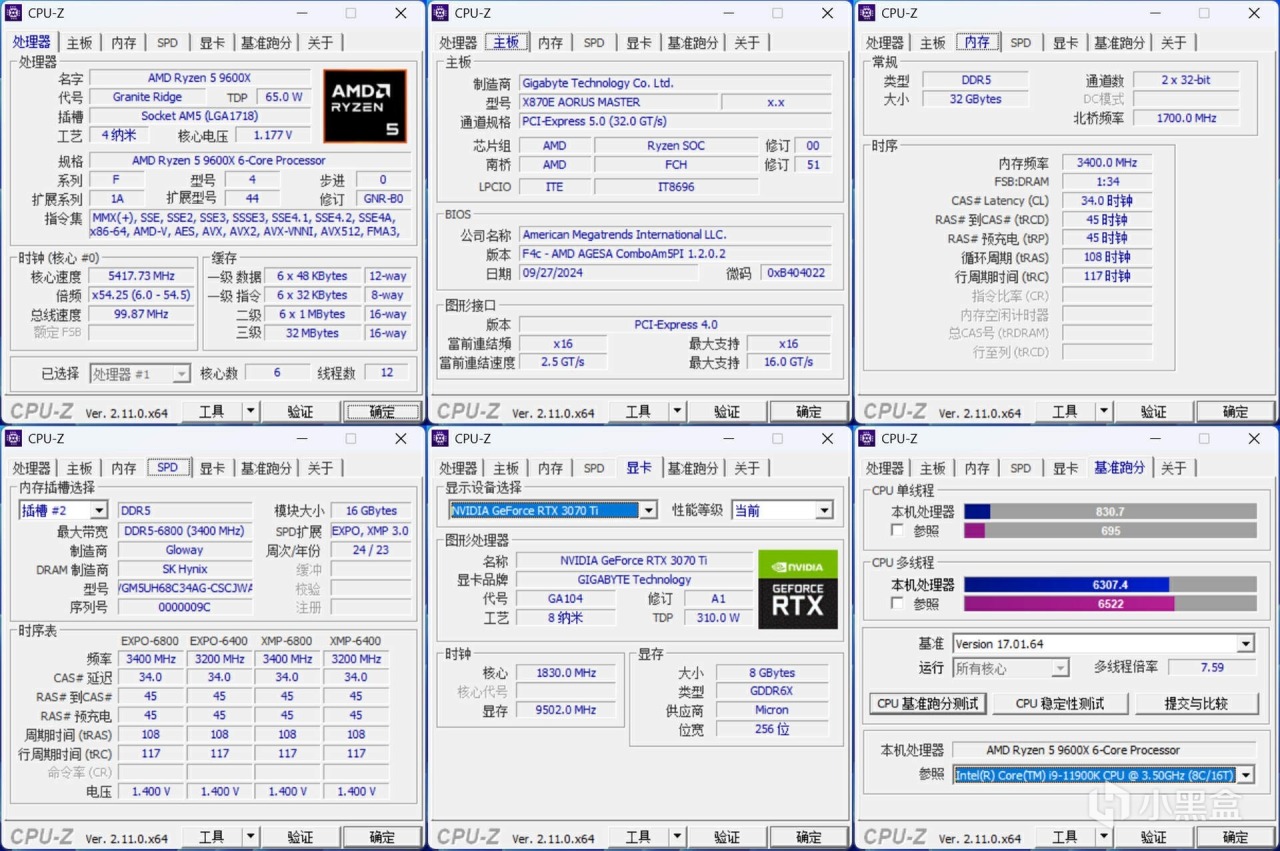Click the module manufacturer value Gloway
1280x851 pixels.
tap(185, 550)
